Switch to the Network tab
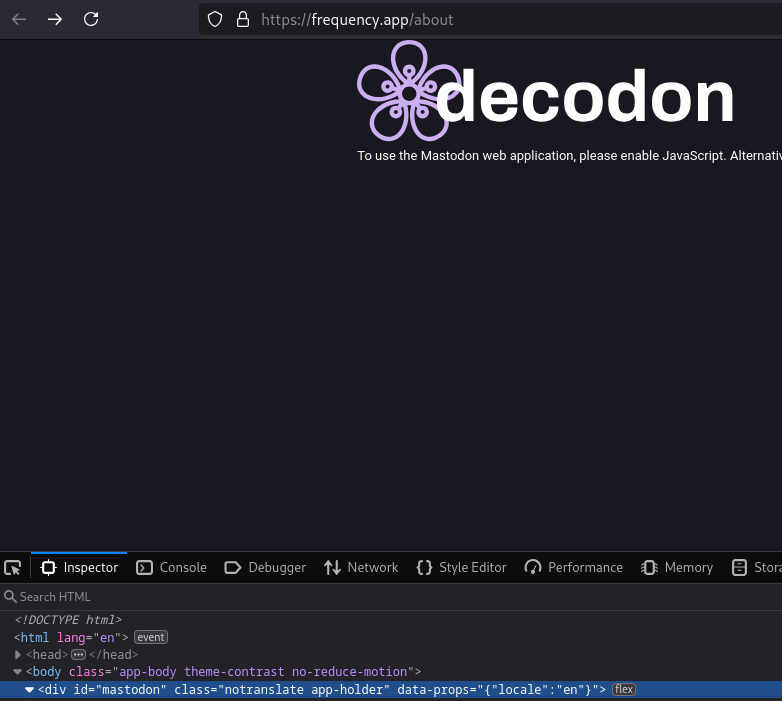This screenshot has height=701, width=782. click(x=361, y=567)
